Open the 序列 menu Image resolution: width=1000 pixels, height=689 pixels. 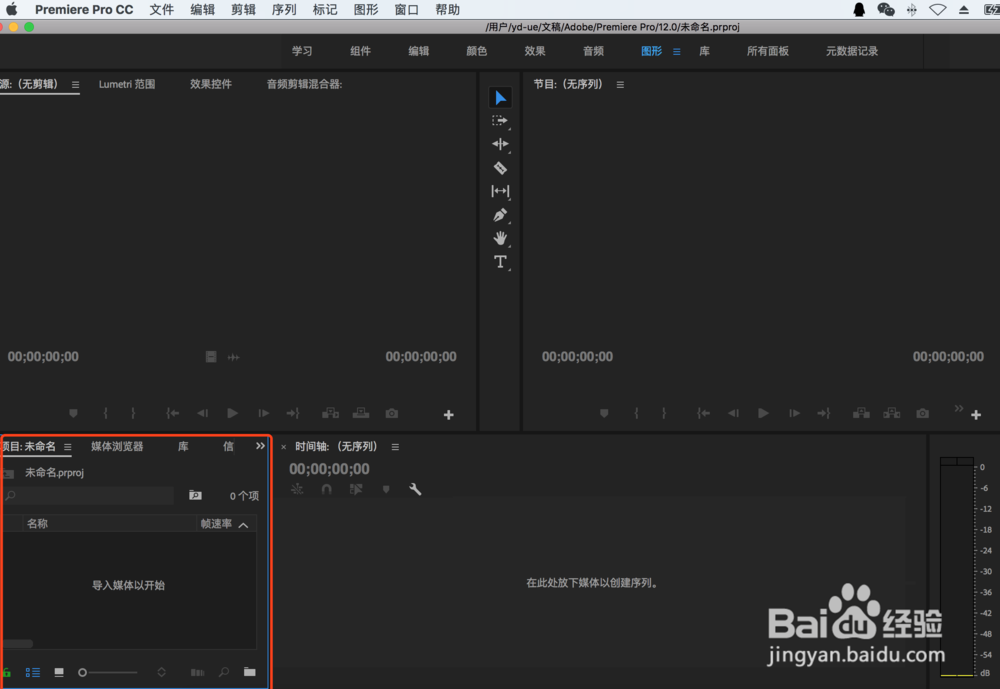tap(284, 10)
